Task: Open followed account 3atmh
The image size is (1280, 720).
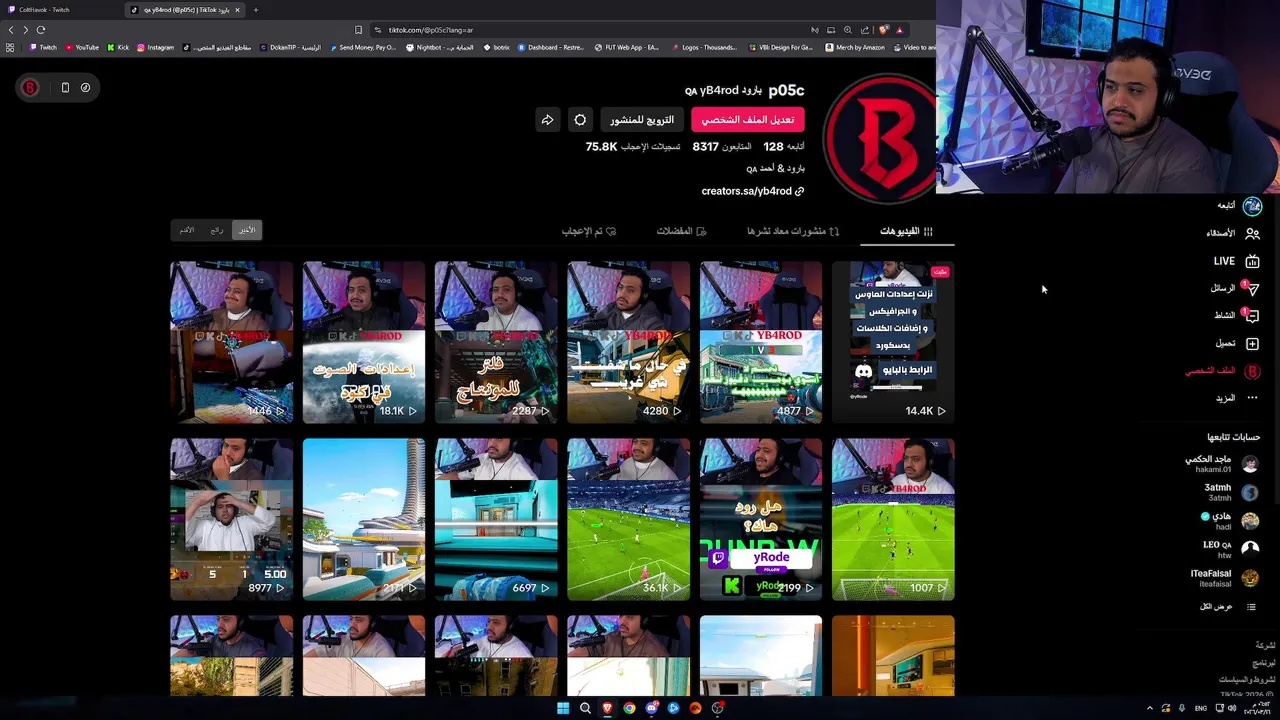Action: point(1231,492)
